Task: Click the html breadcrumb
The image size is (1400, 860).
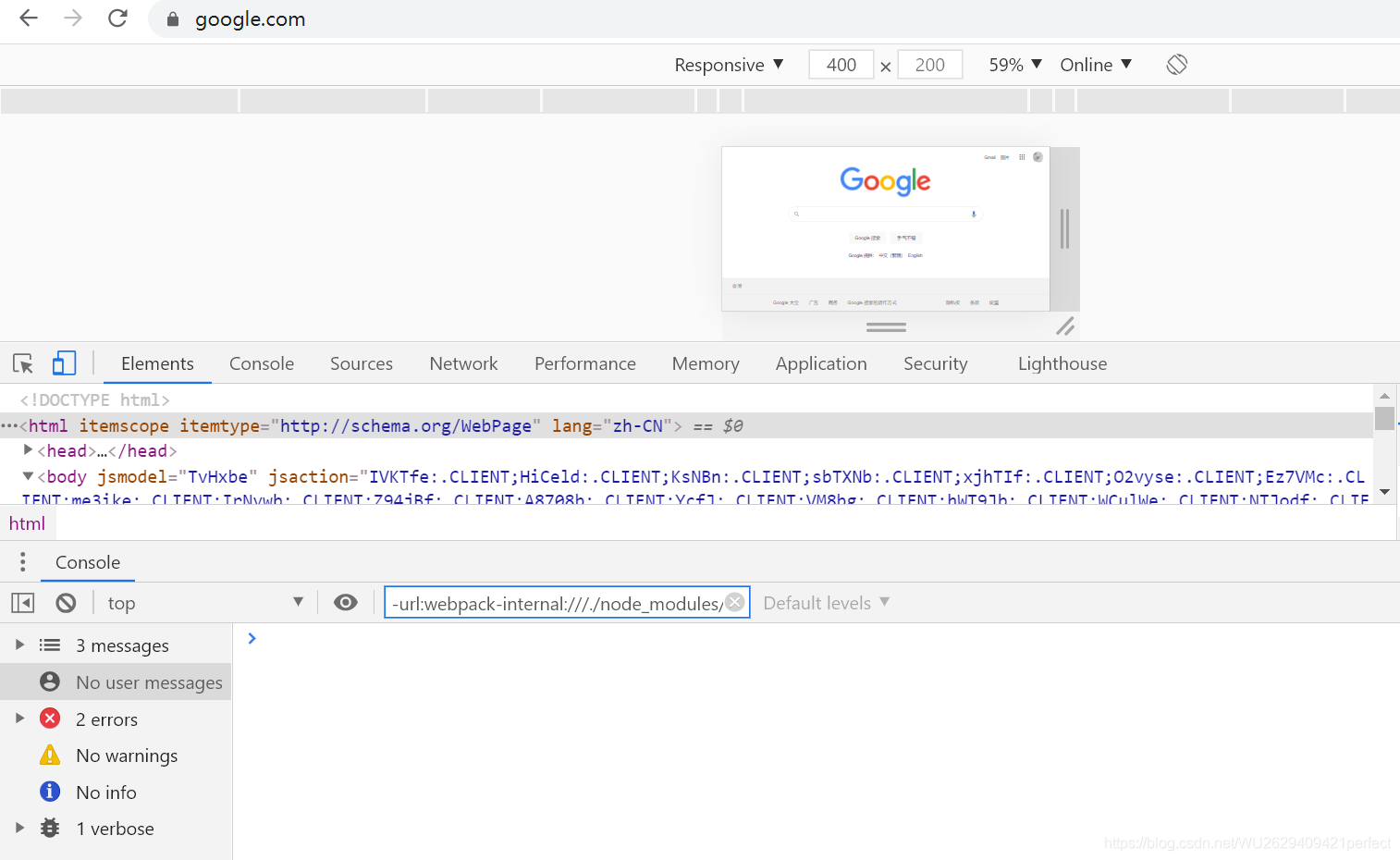Action: point(27,523)
